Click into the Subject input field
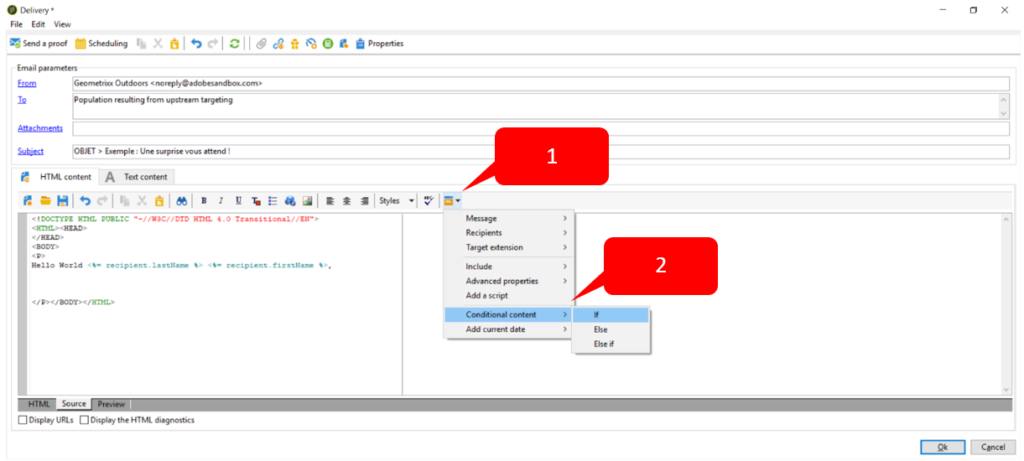 click(x=540, y=151)
